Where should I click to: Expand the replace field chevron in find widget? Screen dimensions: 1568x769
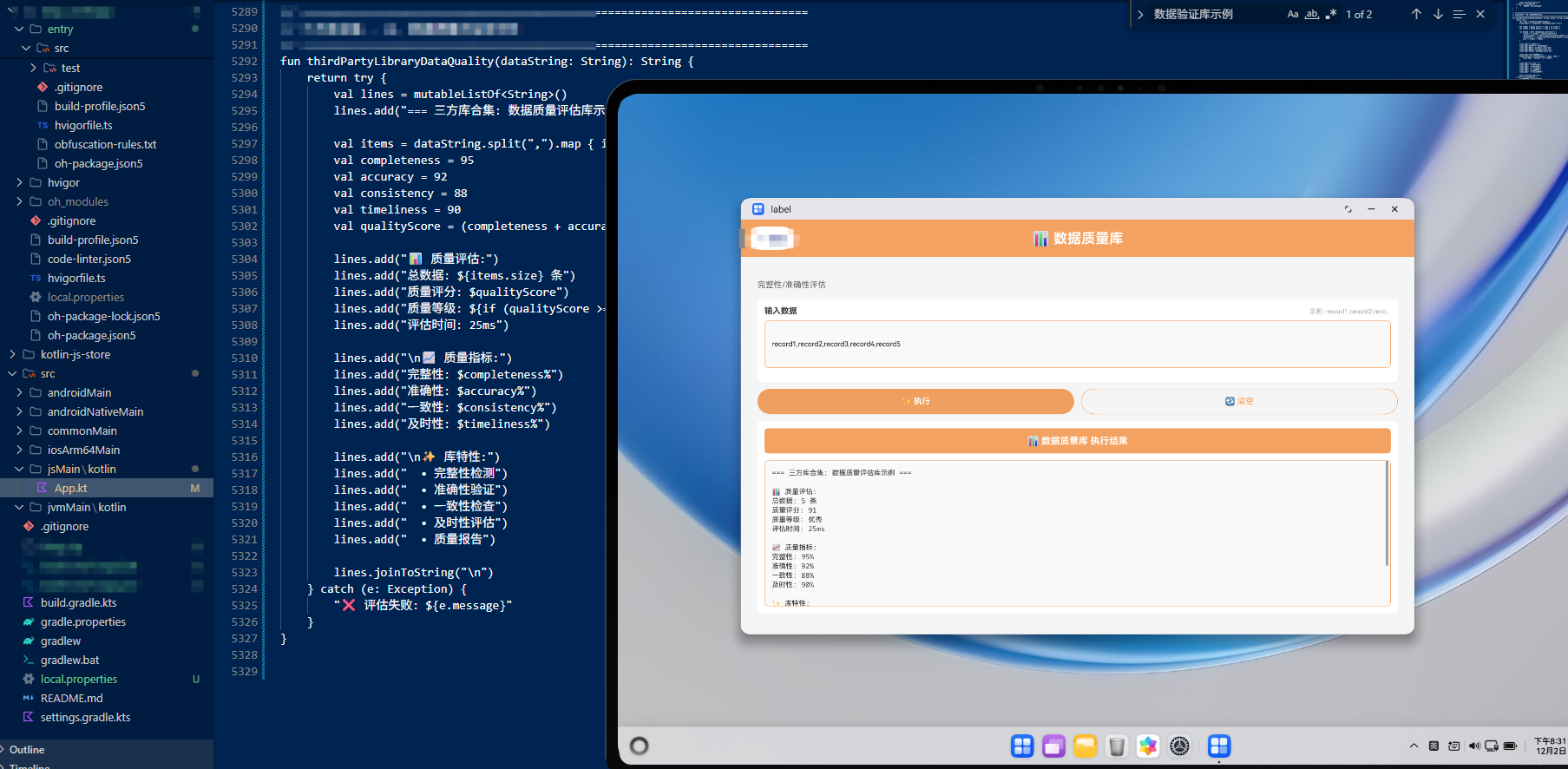pos(1140,15)
